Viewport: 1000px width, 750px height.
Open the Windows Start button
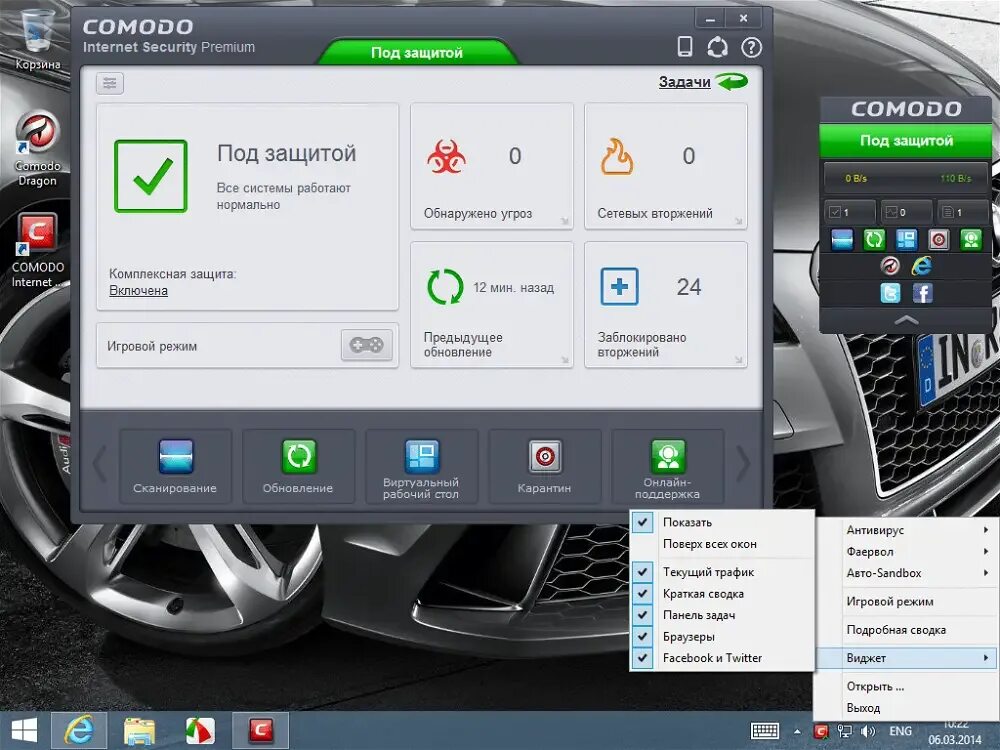24,731
